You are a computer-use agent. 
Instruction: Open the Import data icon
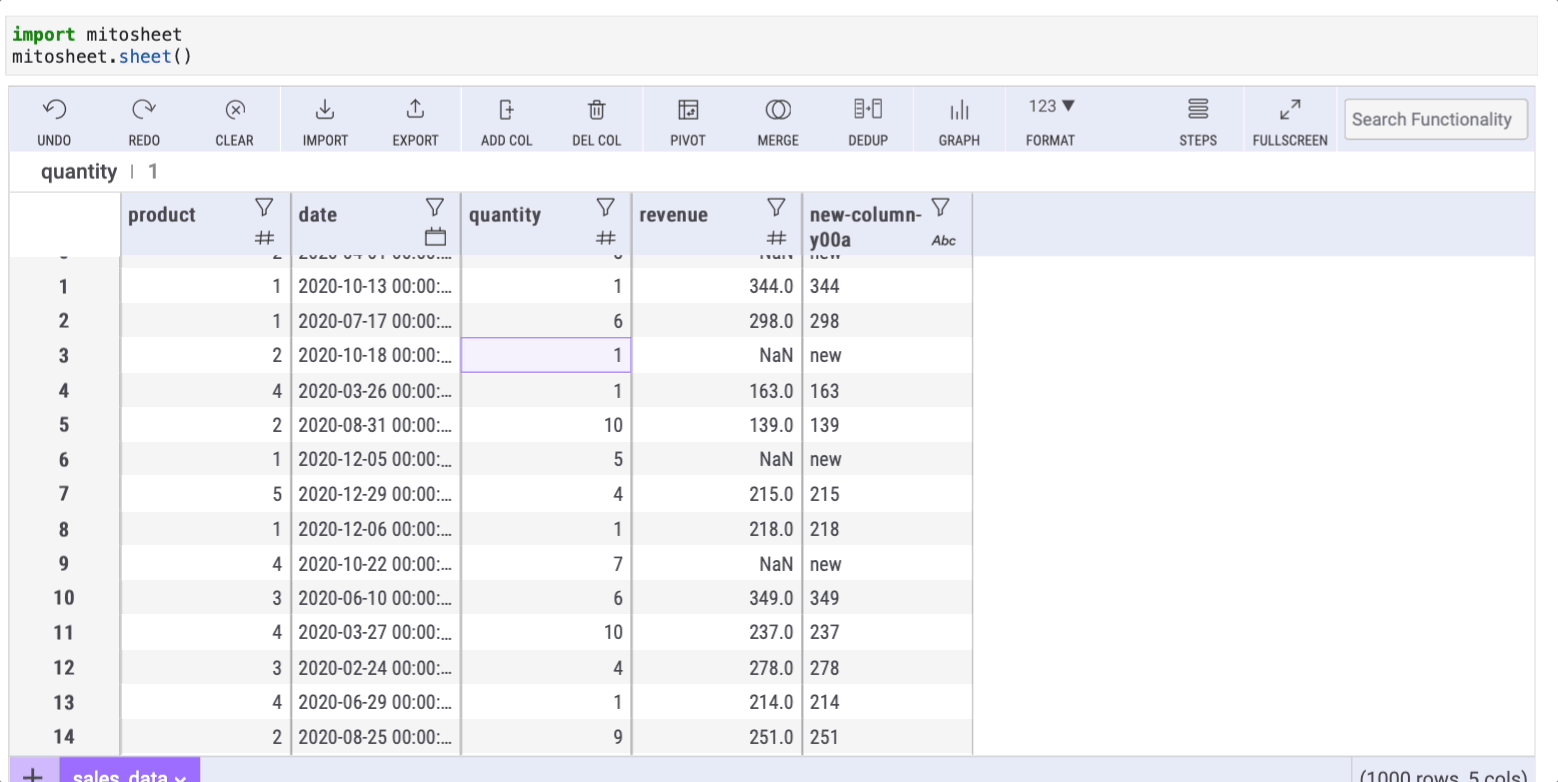click(x=325, y=110)
